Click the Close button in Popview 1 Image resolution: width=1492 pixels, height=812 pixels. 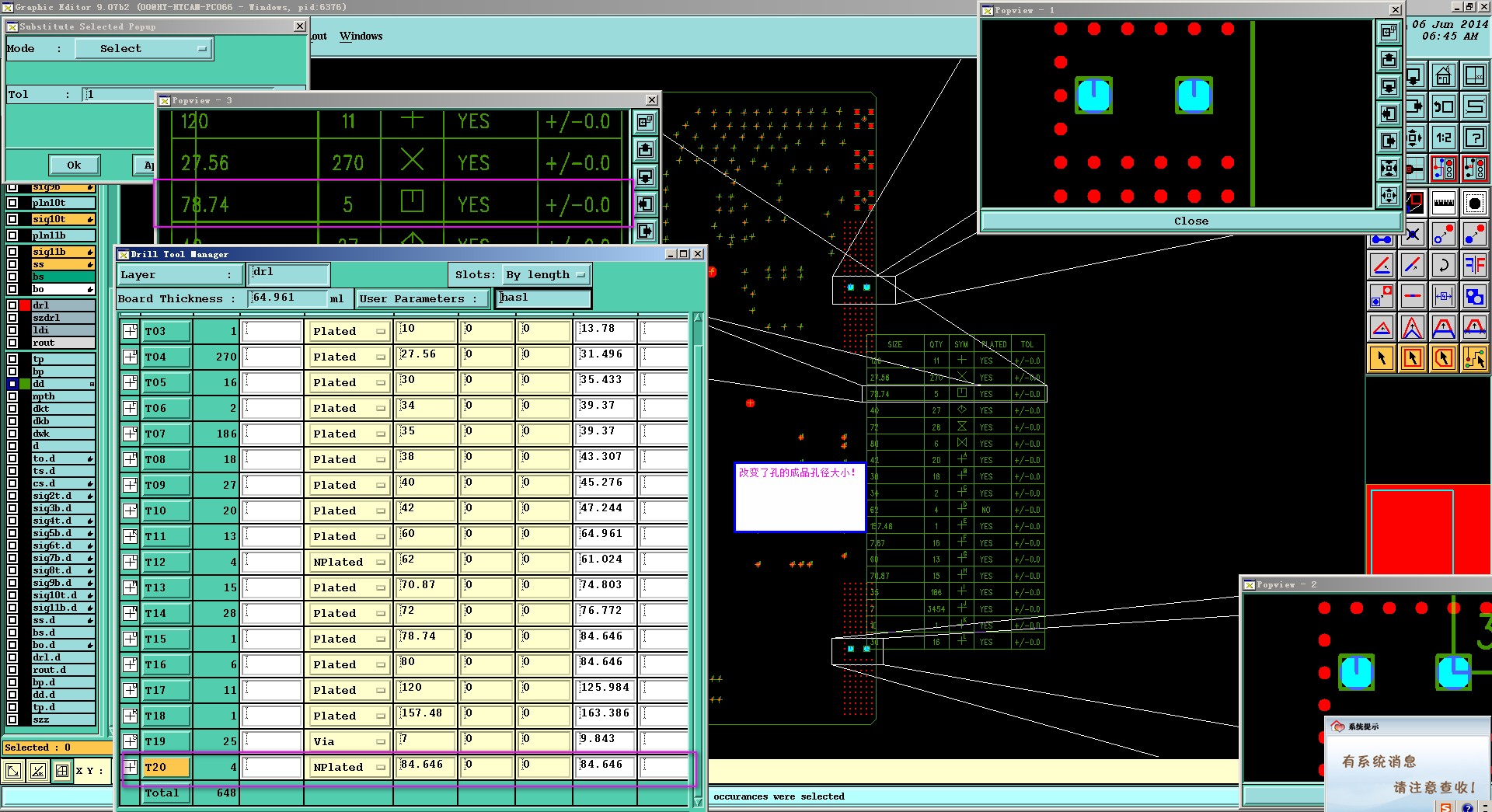pyautogui.click(x=1191, y=221)
